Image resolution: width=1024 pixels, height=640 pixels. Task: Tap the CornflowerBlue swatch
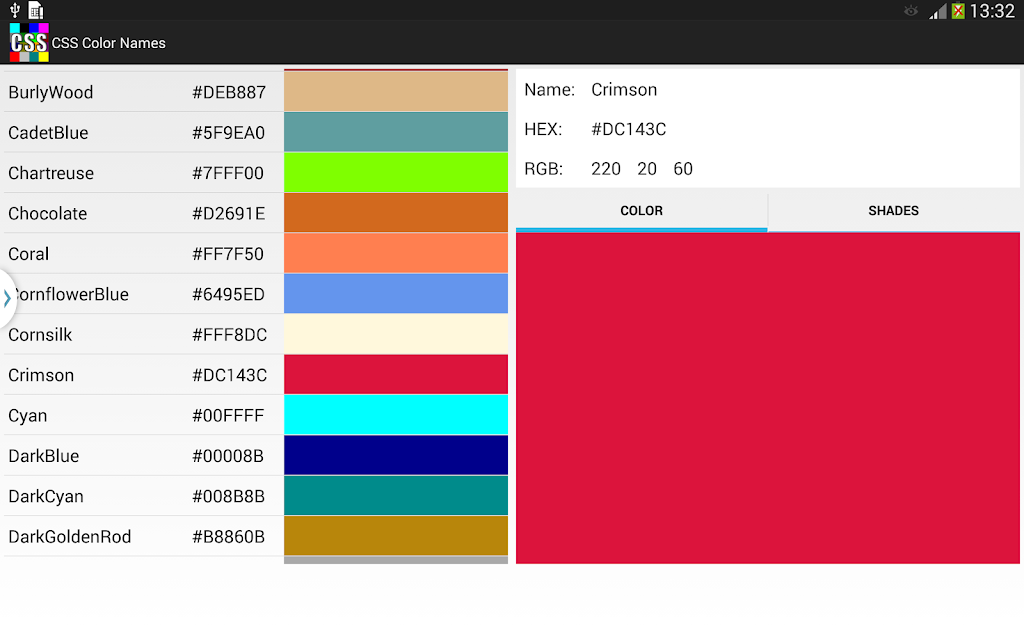point(396,294)
